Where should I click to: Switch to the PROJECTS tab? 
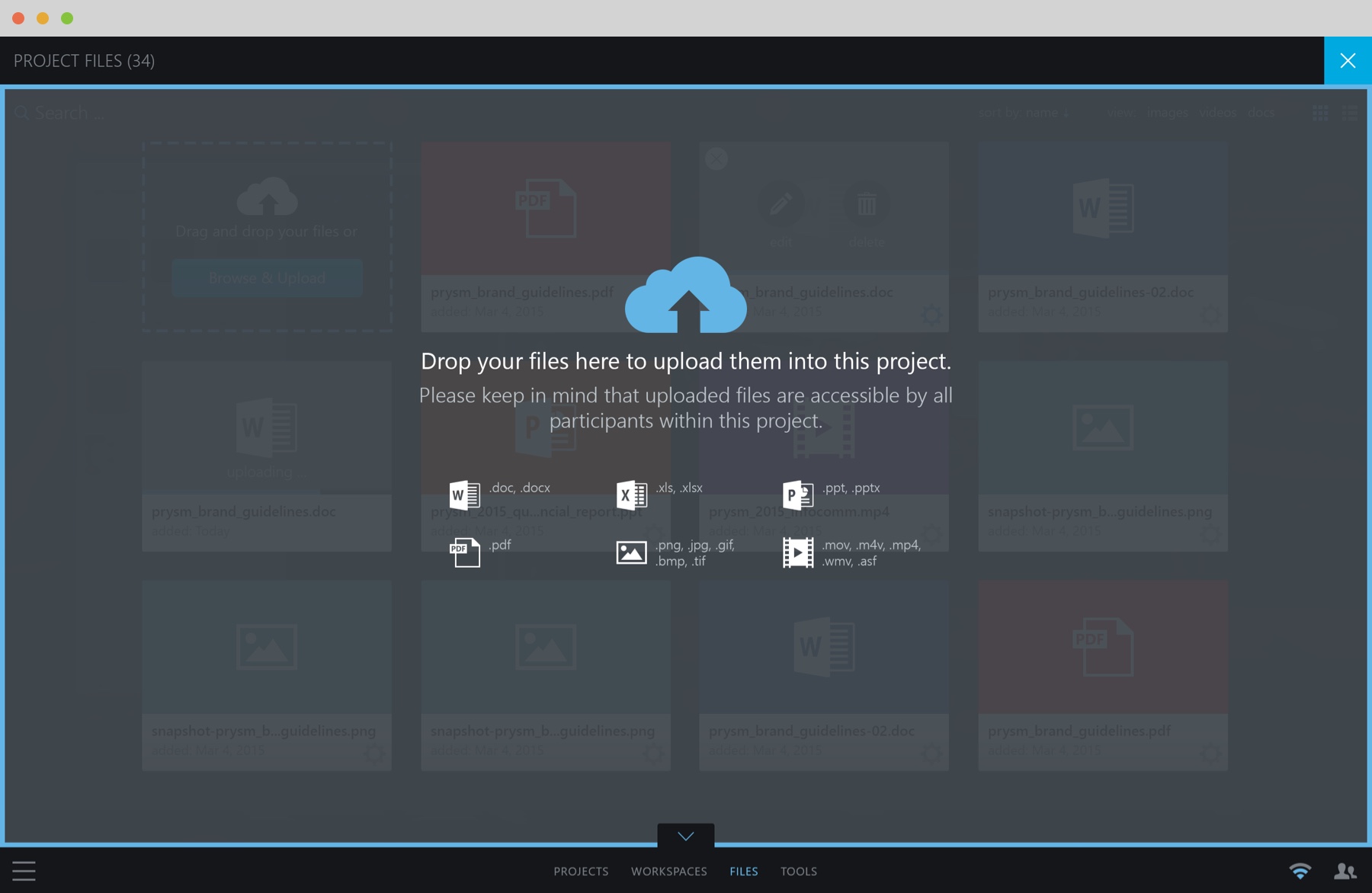coord(581,871)
